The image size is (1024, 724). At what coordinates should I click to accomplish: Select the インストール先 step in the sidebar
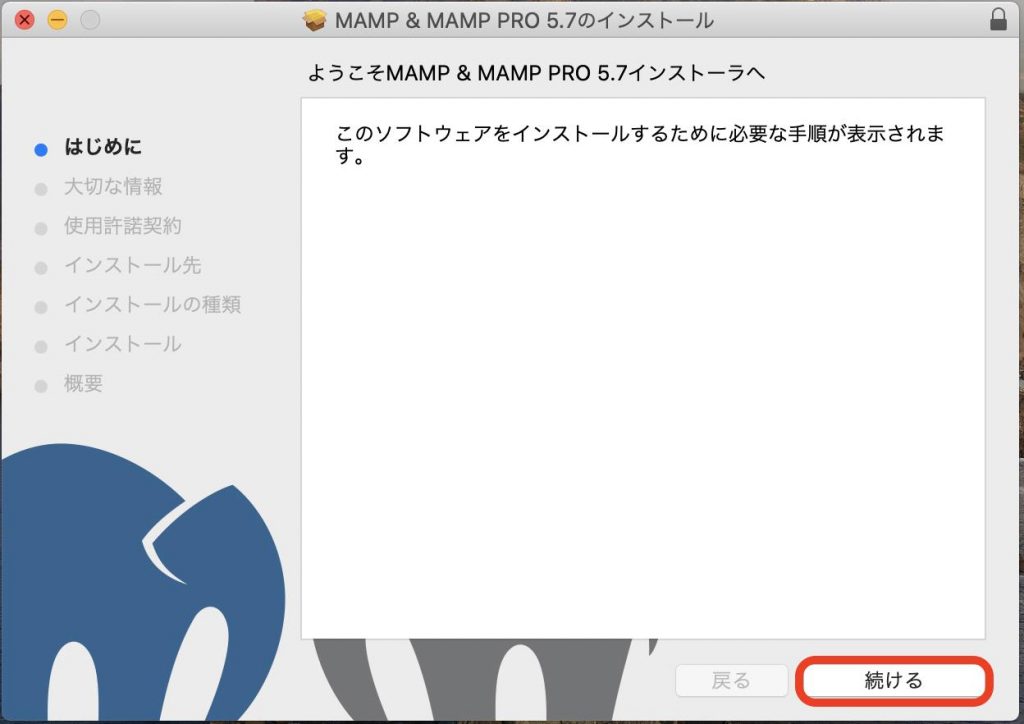tap(133, 265)
